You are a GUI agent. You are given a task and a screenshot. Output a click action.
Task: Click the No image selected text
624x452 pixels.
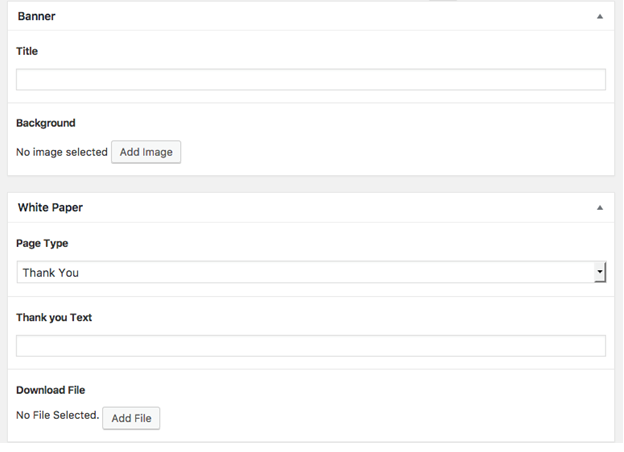(x=62, y=152)
